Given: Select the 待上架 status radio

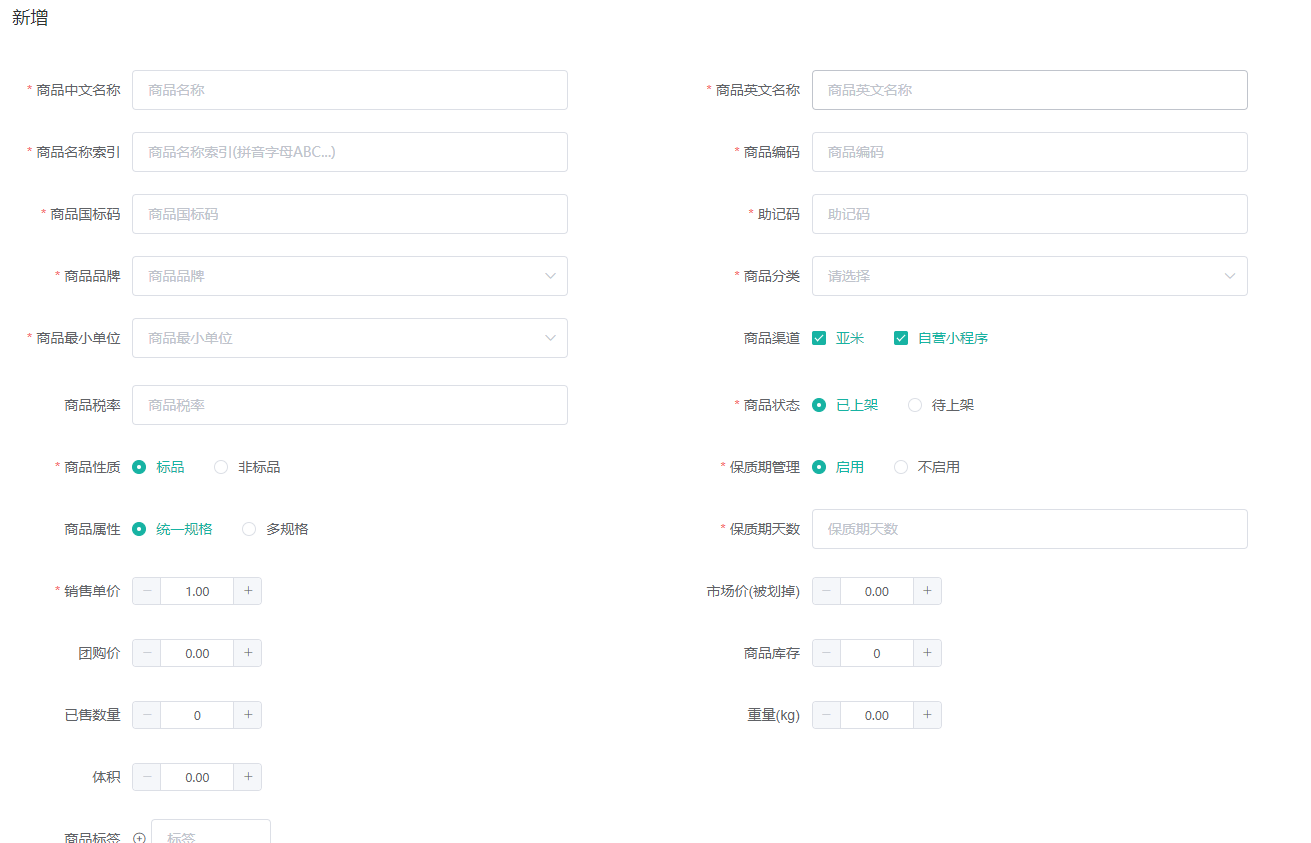Looking at the screenshot, I should coord(915,405).
